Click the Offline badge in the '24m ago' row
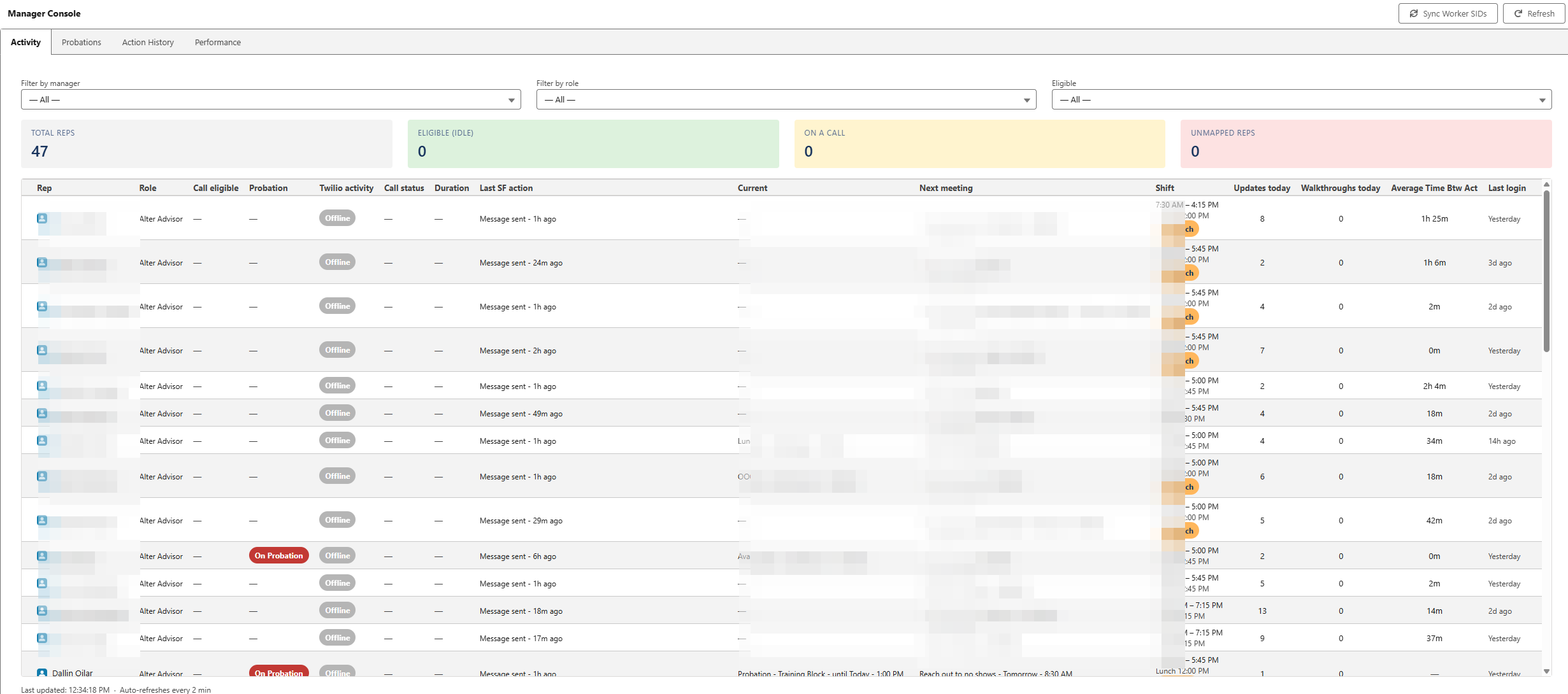 tap(337, 262)
